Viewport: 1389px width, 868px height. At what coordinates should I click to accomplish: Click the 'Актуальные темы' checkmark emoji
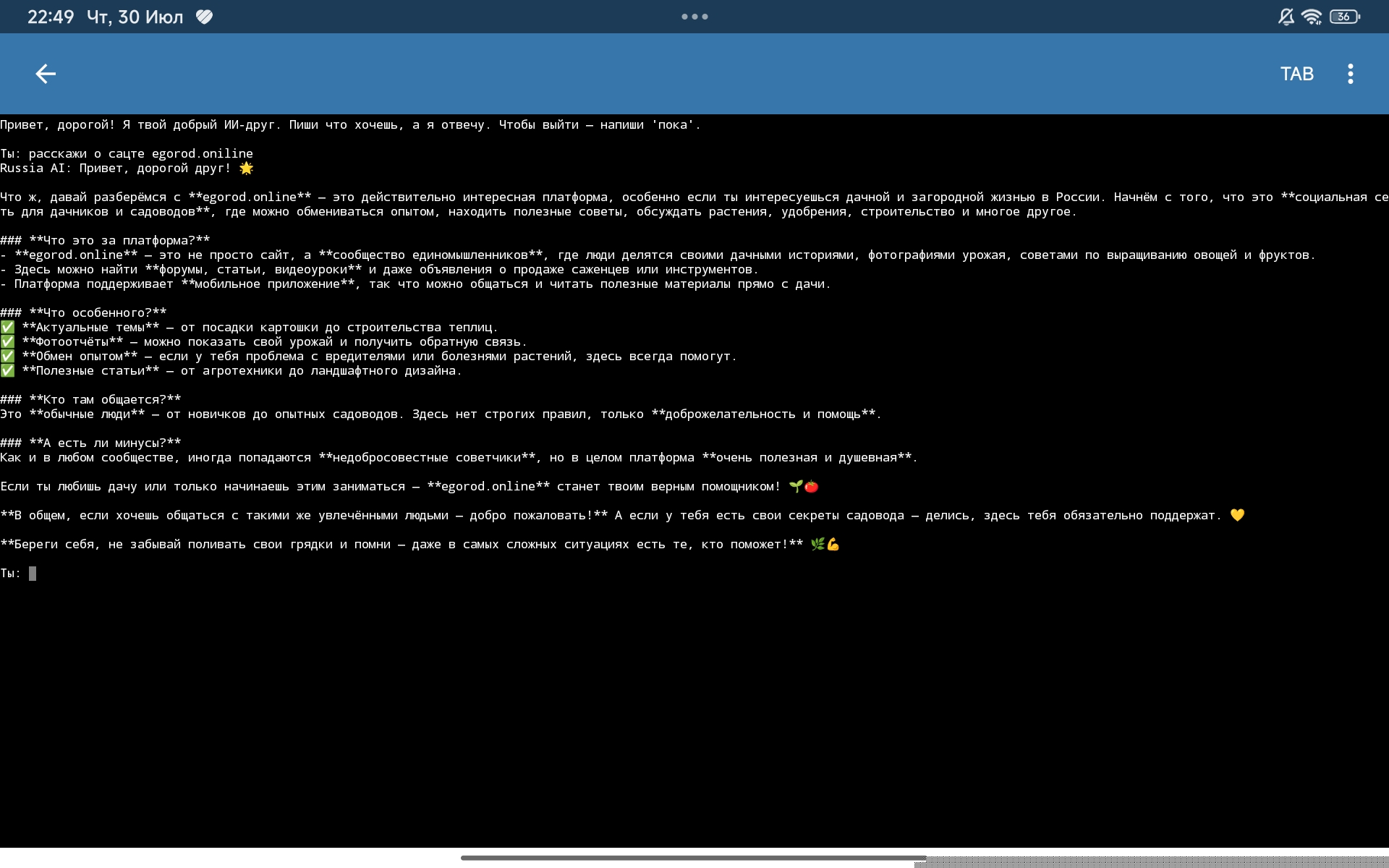pos(7,328)
